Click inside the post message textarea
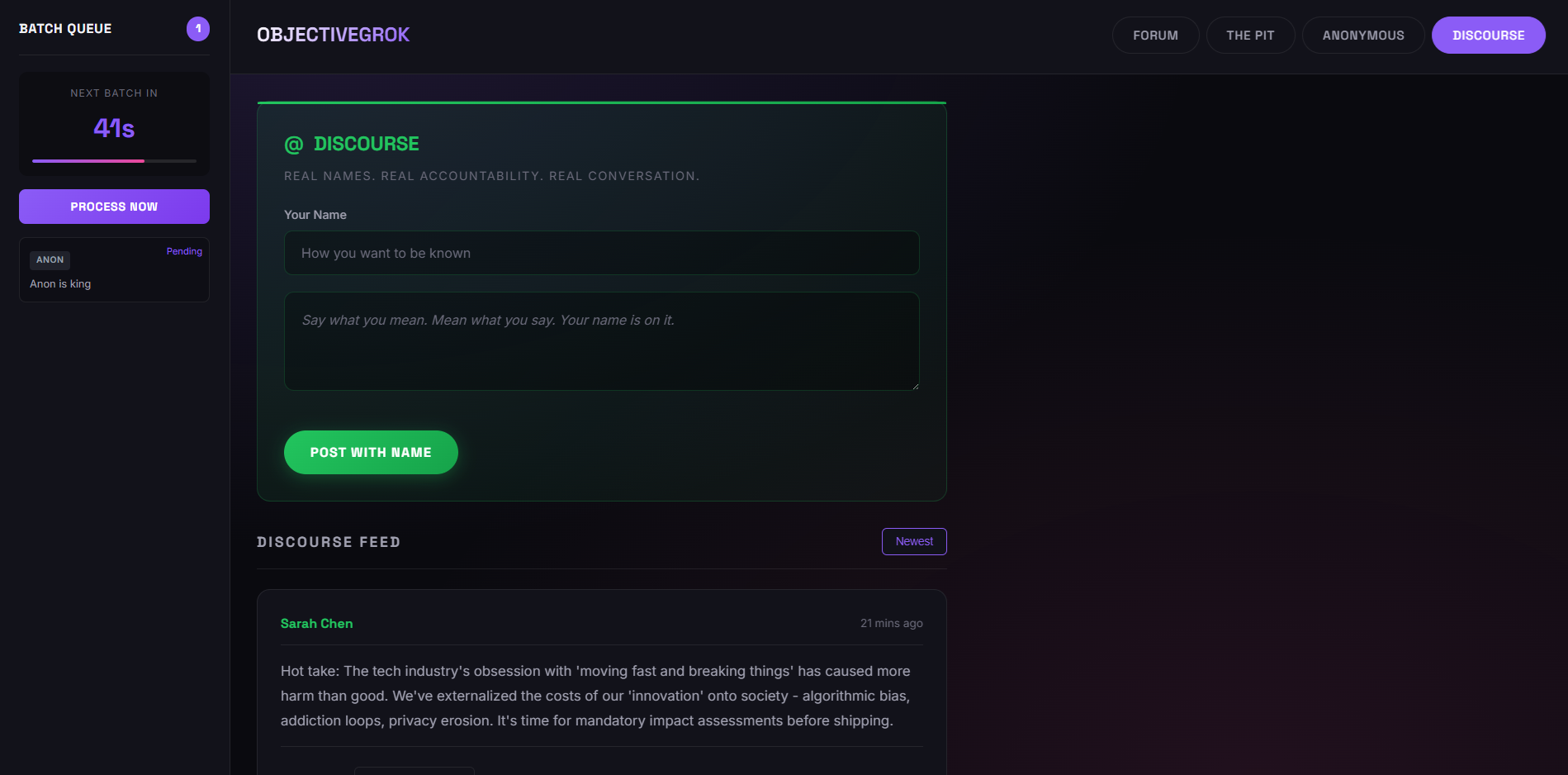The image size is (1568, 775). 600,341
